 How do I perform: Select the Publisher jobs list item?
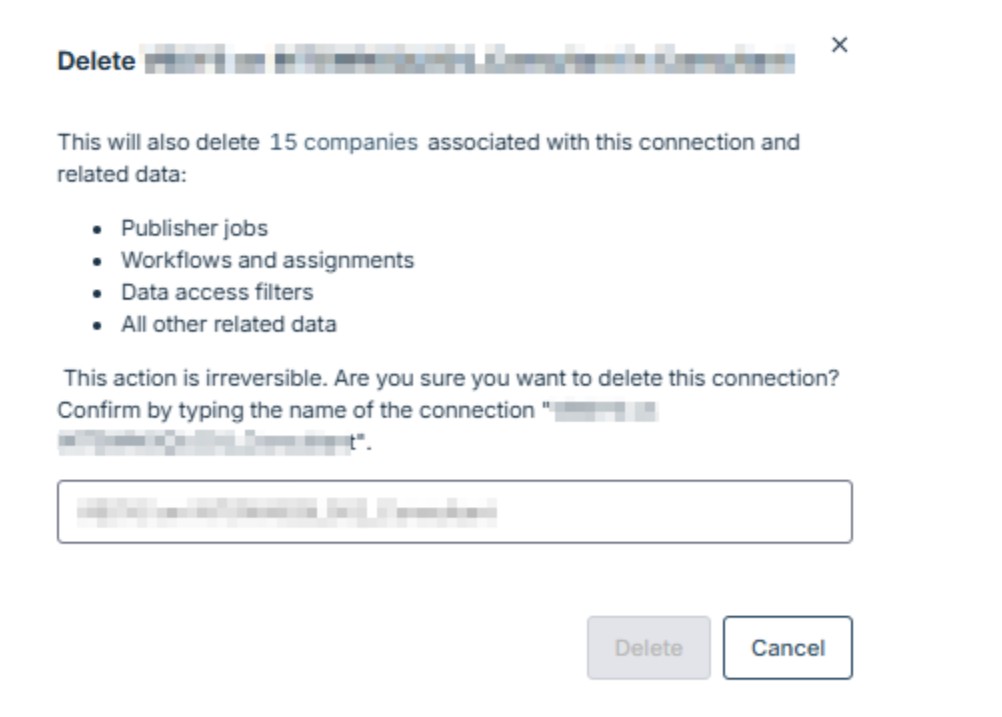coord(195,228)
